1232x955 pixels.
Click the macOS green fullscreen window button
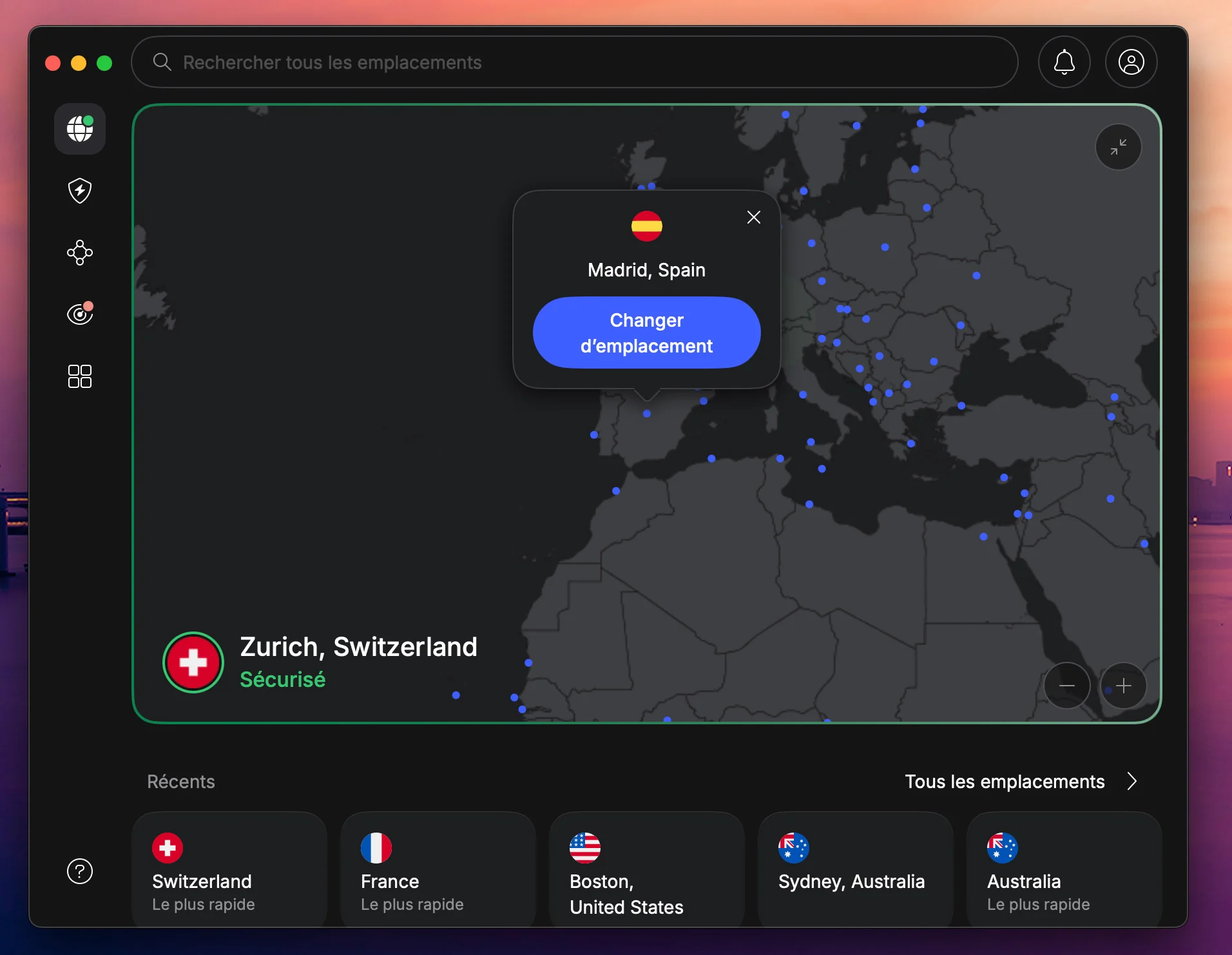(104, 63)
